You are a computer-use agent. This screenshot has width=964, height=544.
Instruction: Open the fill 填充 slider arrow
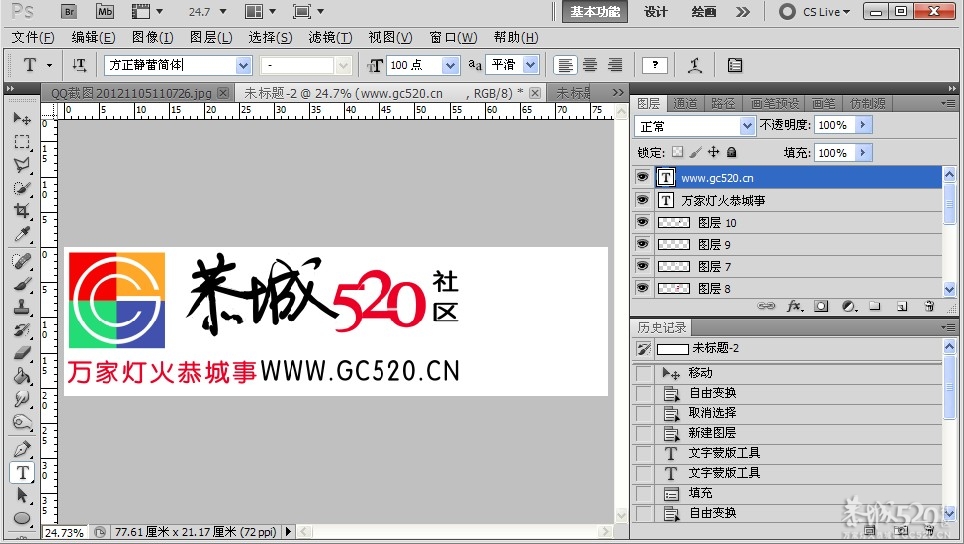tap(863, 152)
